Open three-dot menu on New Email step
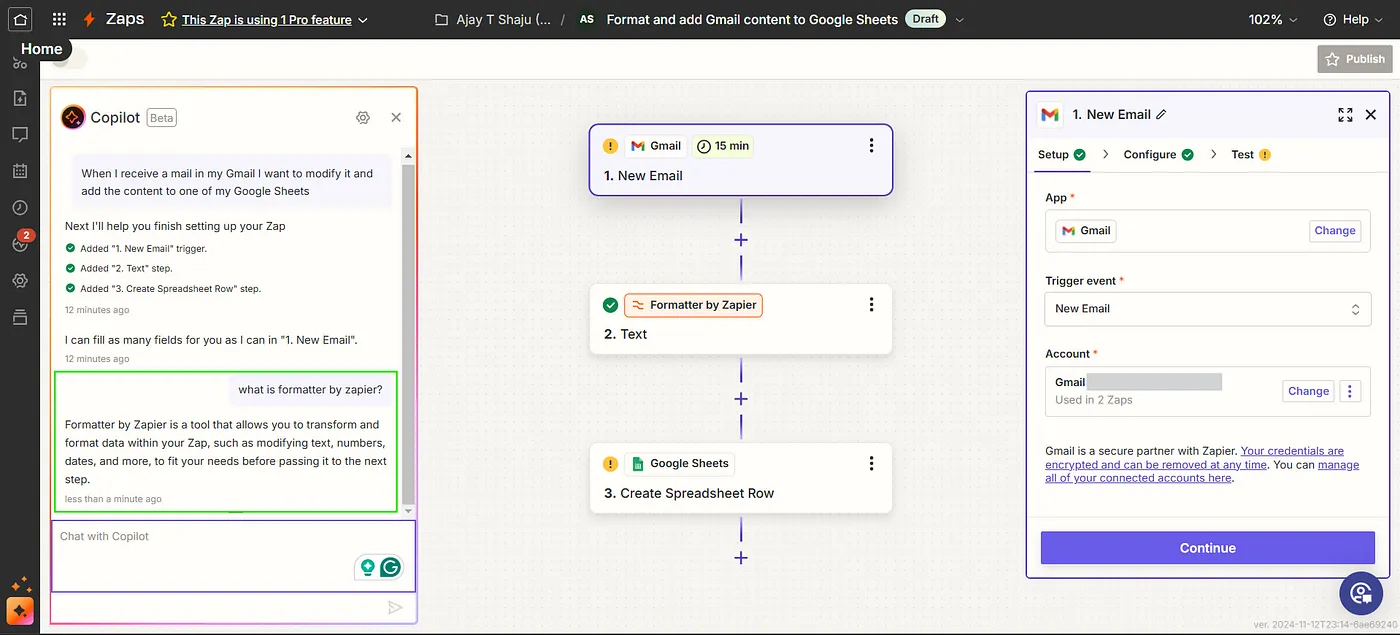 [x=871, y=146]
